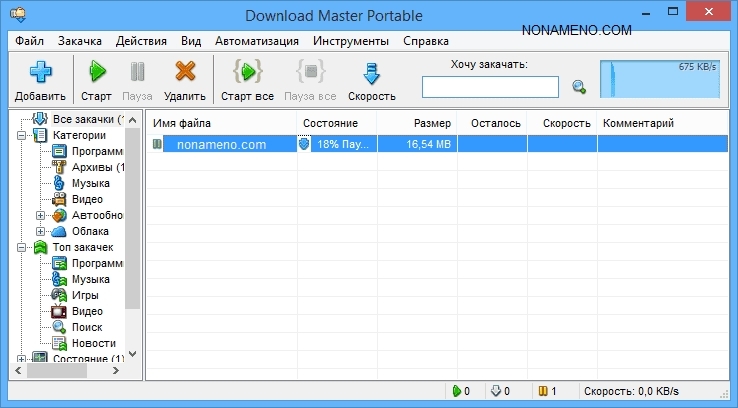Click the paused downloads icon in status bar
The height and width of the screenshot is (408, 738).
pos(543,391)
